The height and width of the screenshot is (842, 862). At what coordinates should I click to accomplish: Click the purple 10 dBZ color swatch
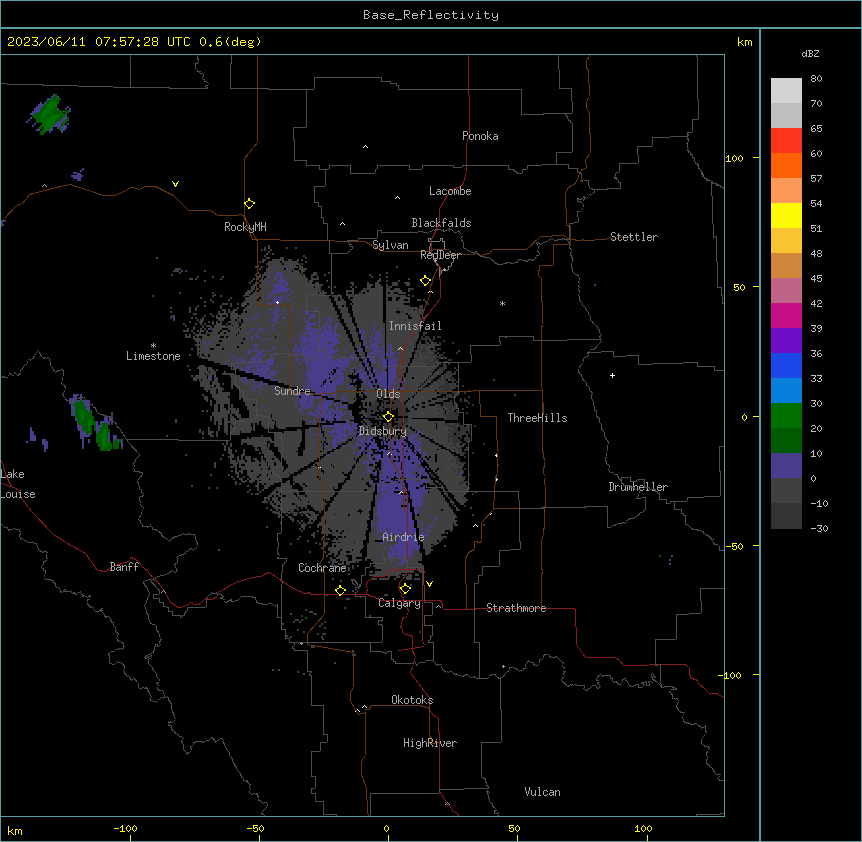pyautogui.click(x=786, y=466)
